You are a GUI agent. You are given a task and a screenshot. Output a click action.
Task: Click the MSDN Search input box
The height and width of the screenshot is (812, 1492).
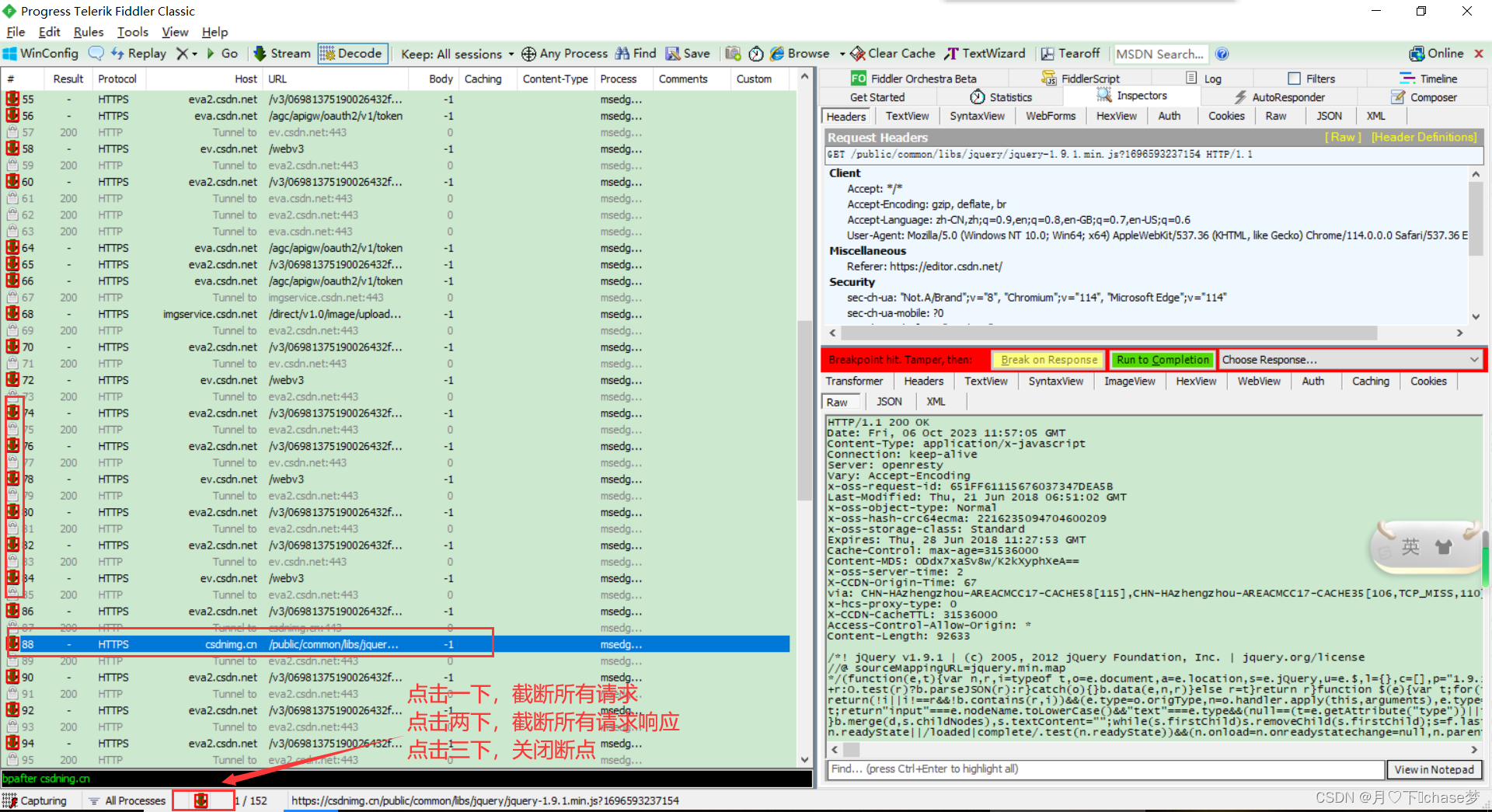point(1160,54)
